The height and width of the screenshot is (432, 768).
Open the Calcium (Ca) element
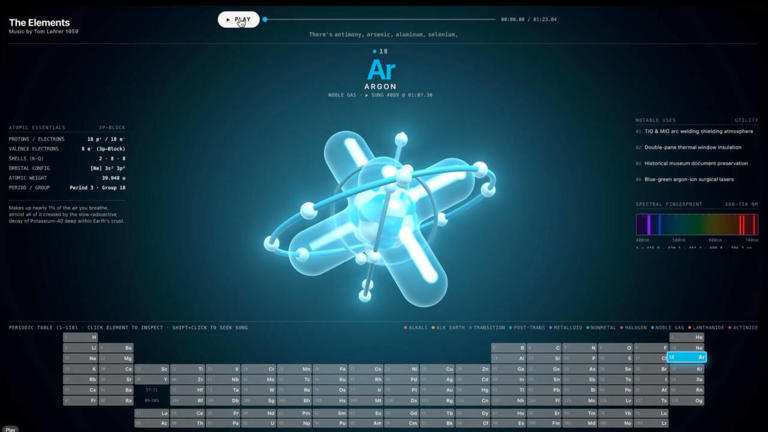click(116, 369)
